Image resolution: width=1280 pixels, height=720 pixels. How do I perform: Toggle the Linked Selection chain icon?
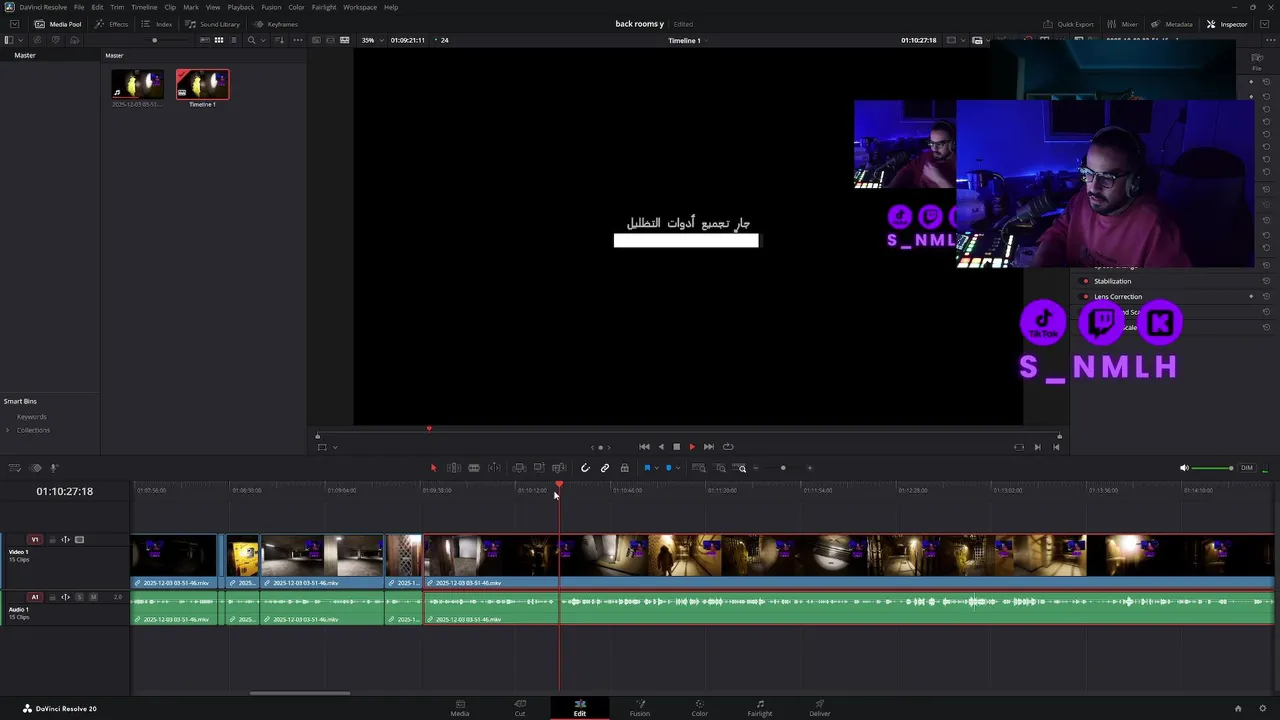605,468
